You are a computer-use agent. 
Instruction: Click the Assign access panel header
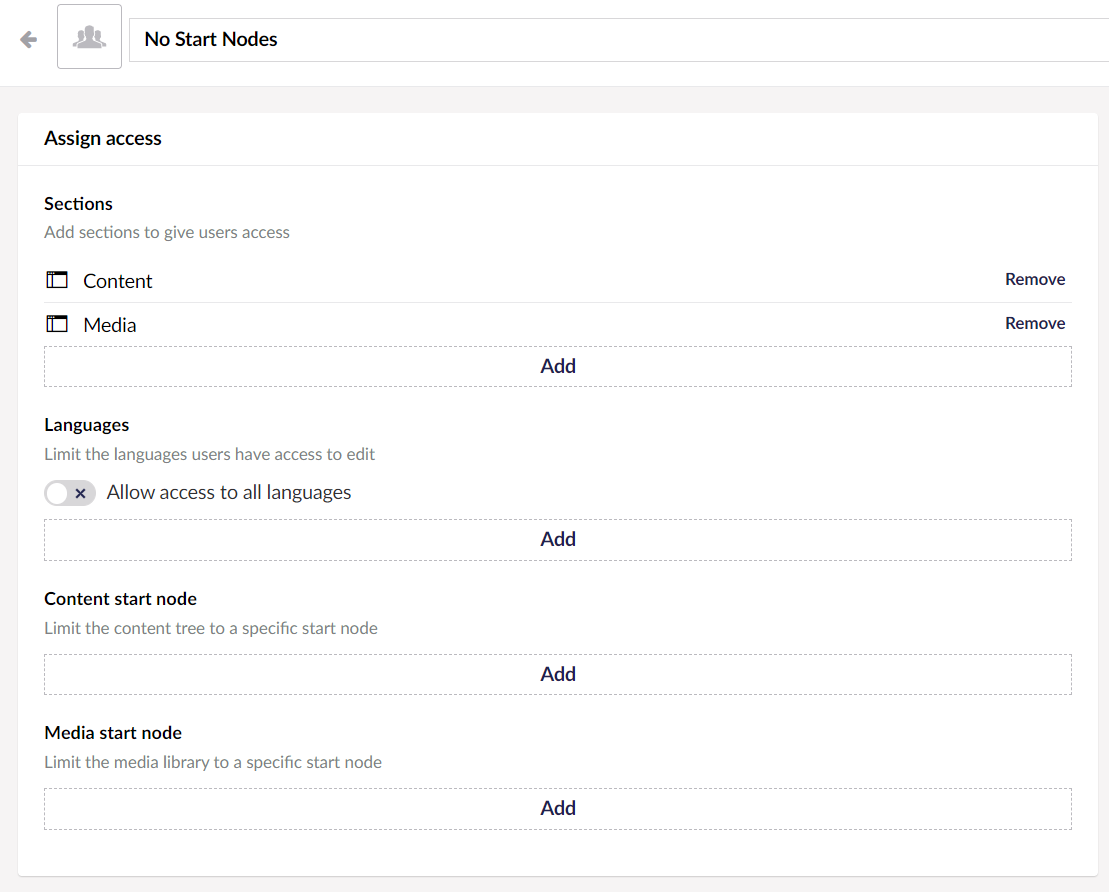(x=103, y=139)
